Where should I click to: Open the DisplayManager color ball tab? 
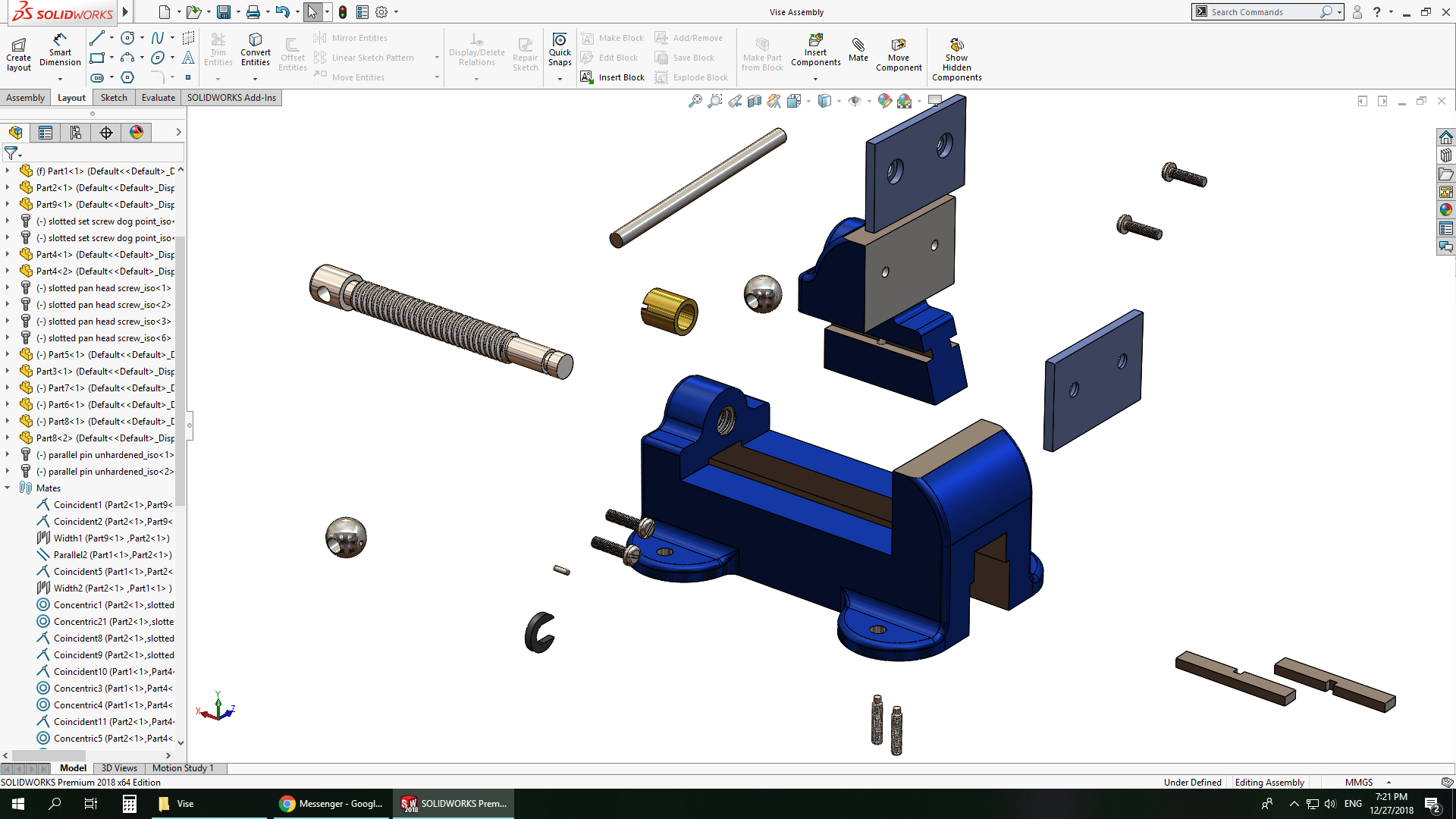pos(136,133)
